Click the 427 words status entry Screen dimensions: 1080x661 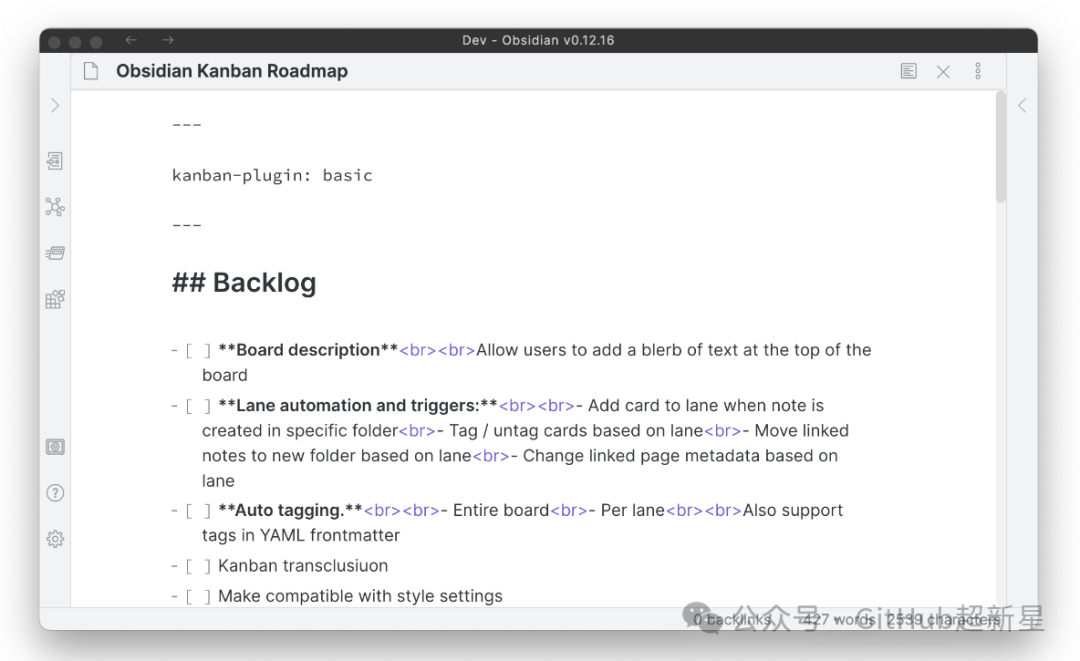pos(838,620)
